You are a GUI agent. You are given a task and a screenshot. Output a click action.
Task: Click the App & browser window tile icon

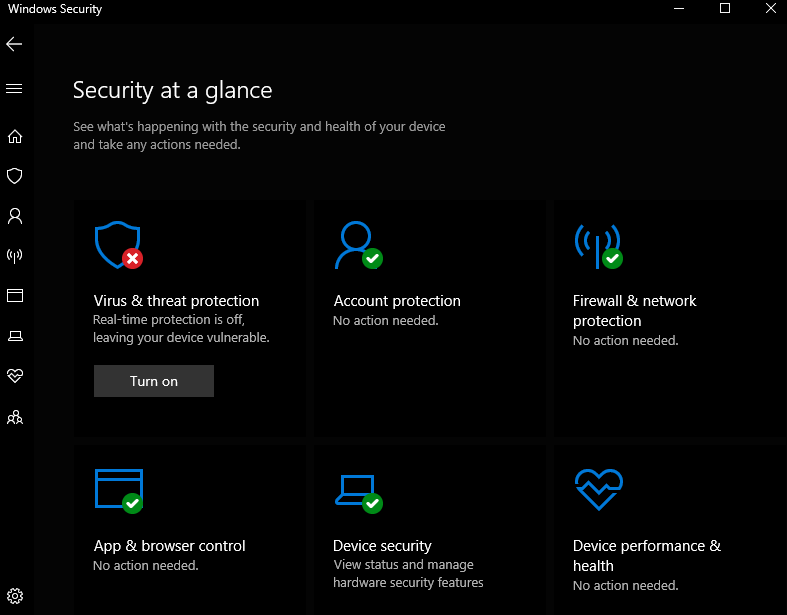119,491
